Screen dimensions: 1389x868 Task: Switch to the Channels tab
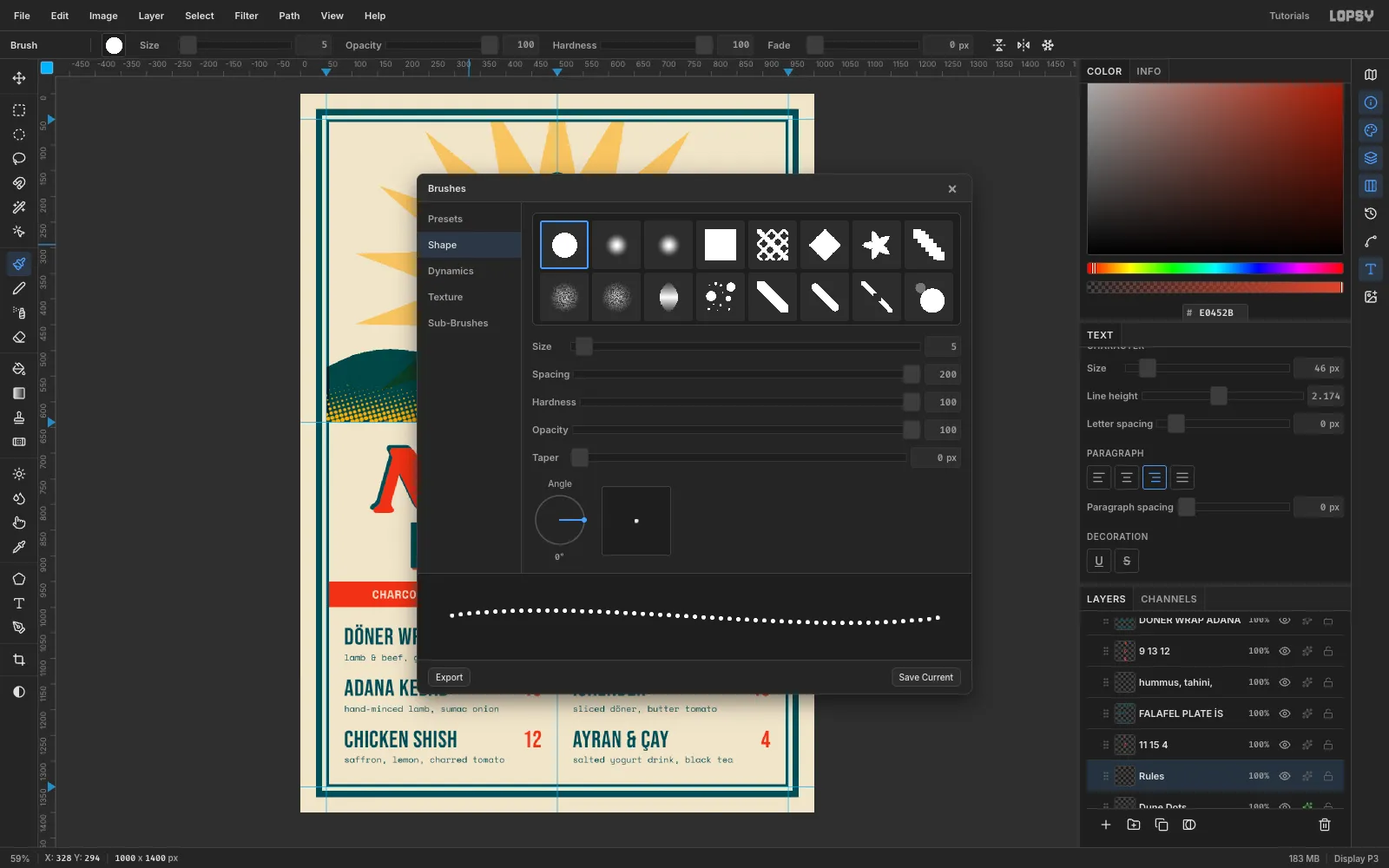[x=1168, y=599]
